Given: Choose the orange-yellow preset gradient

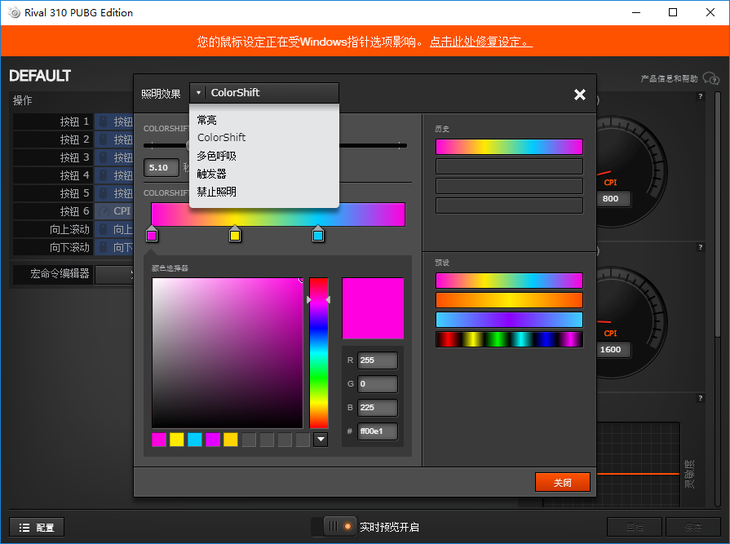Looking at the screenshot, I should [x=509, y=300].
